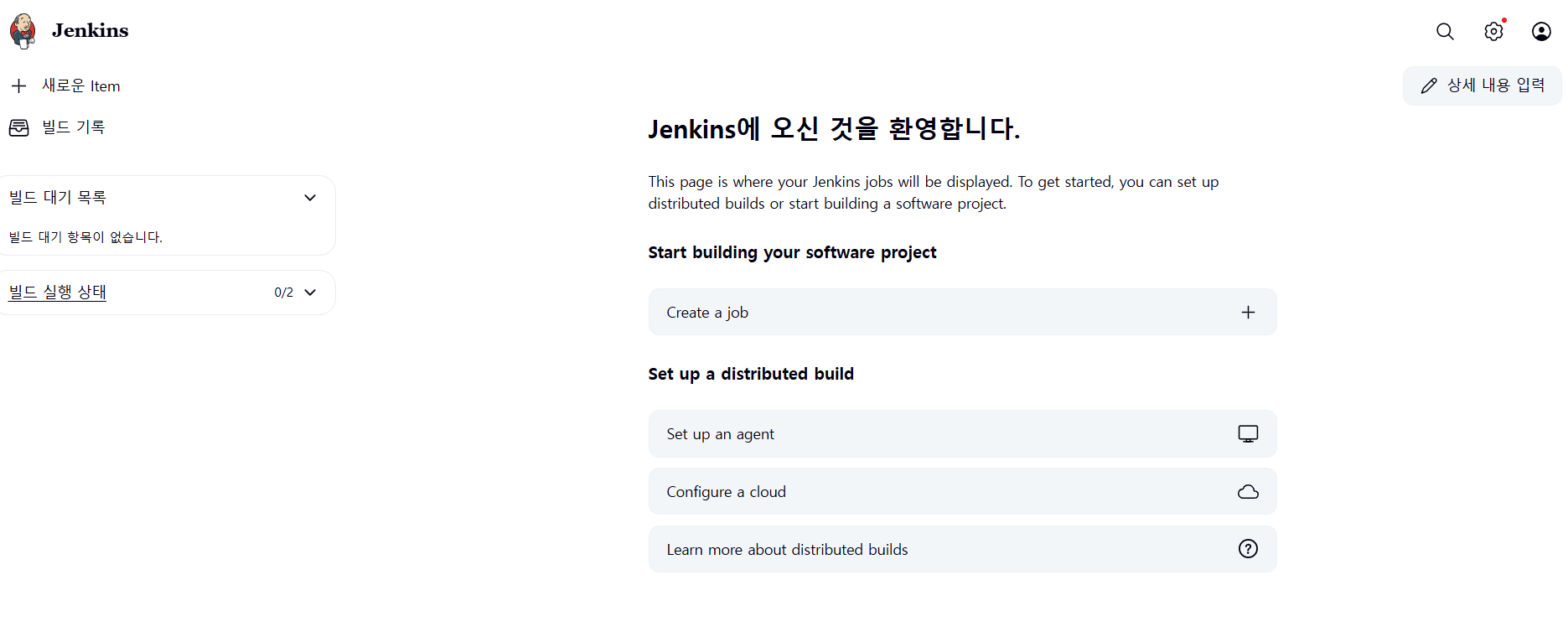
Task: Follow the 빌드 실행 상태 link
Action: 58,292
